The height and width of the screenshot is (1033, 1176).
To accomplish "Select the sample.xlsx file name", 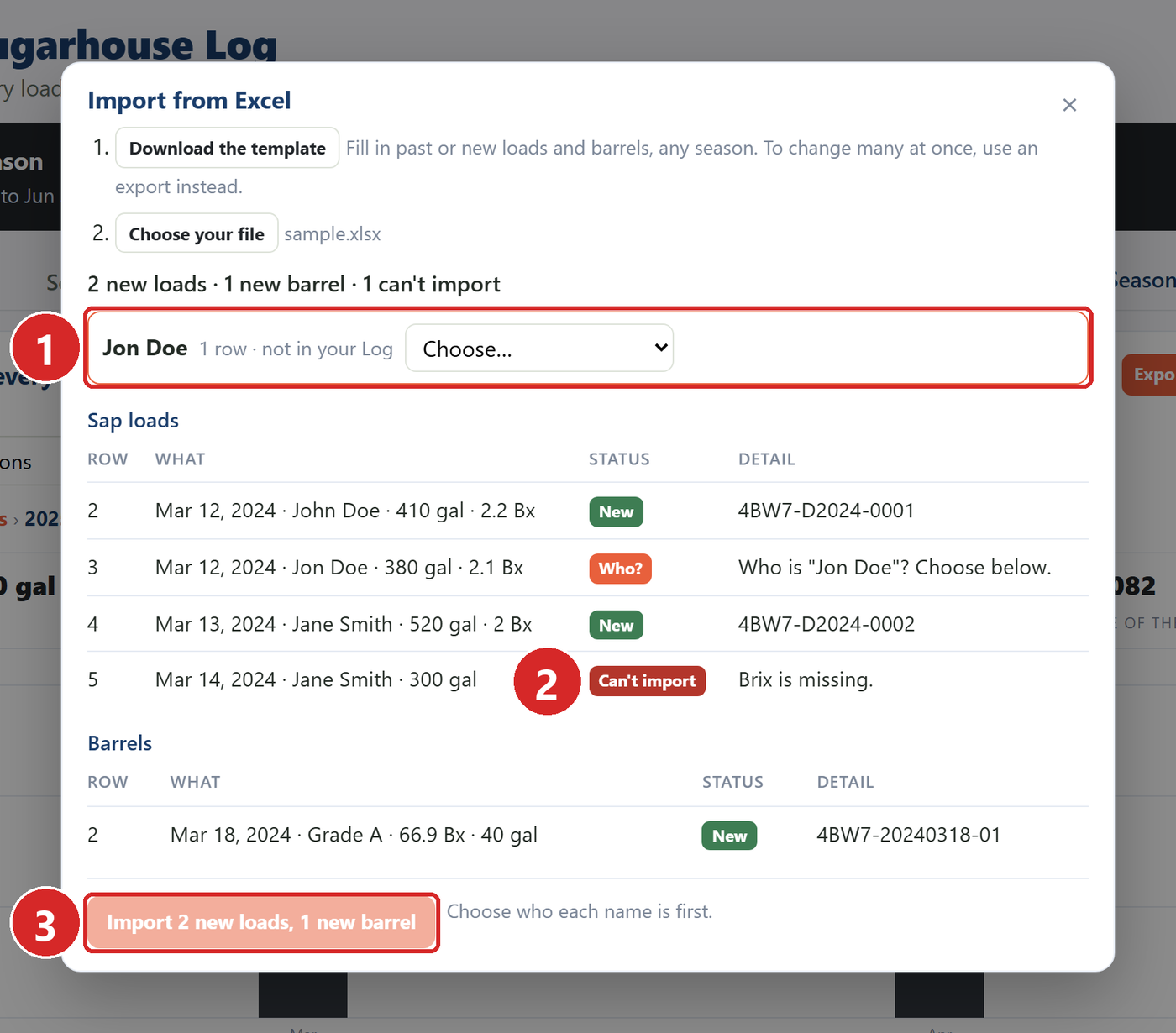I will pyautogui.click(x=333, y=234).
